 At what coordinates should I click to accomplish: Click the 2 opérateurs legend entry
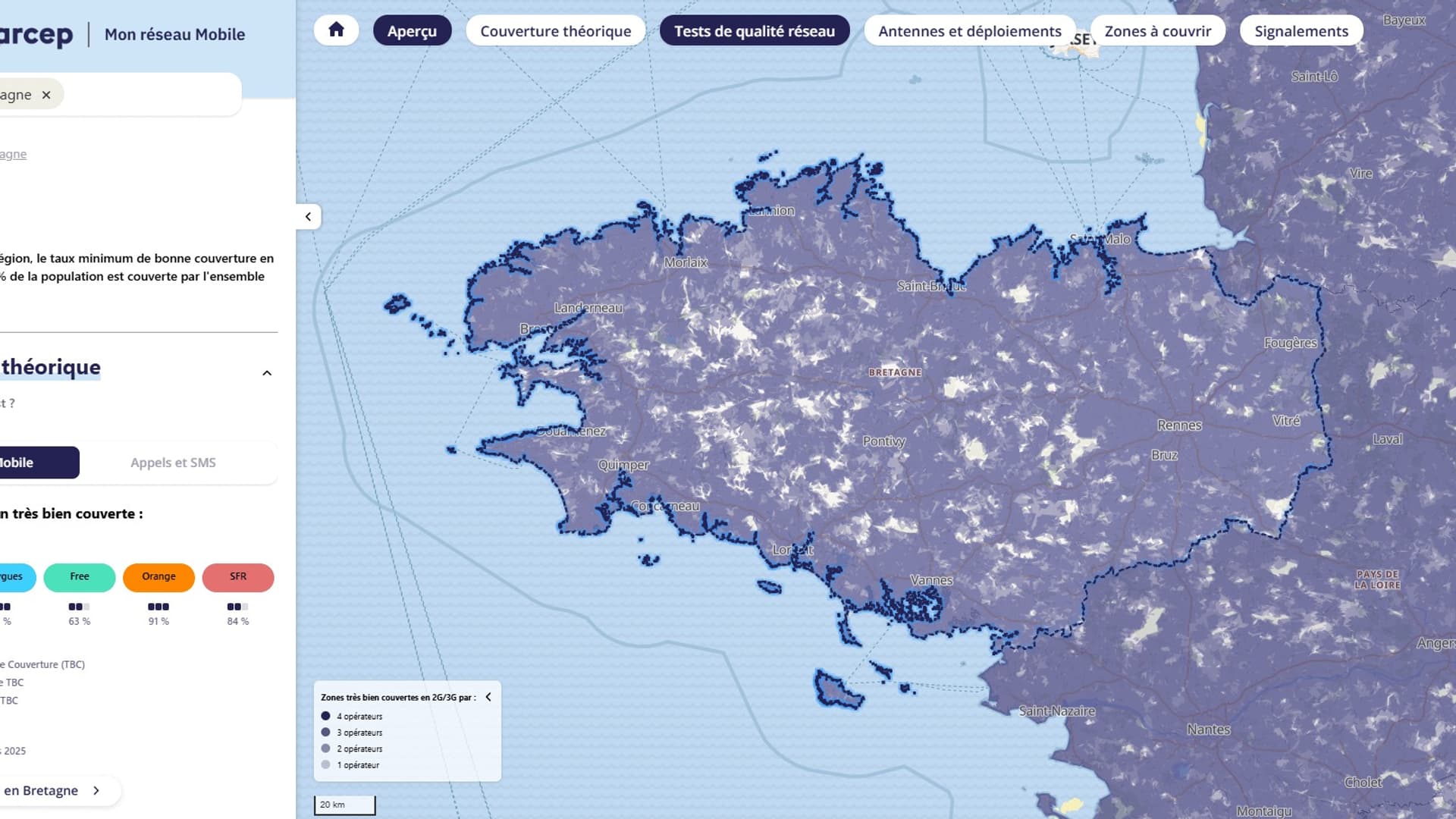coord(352,748)
